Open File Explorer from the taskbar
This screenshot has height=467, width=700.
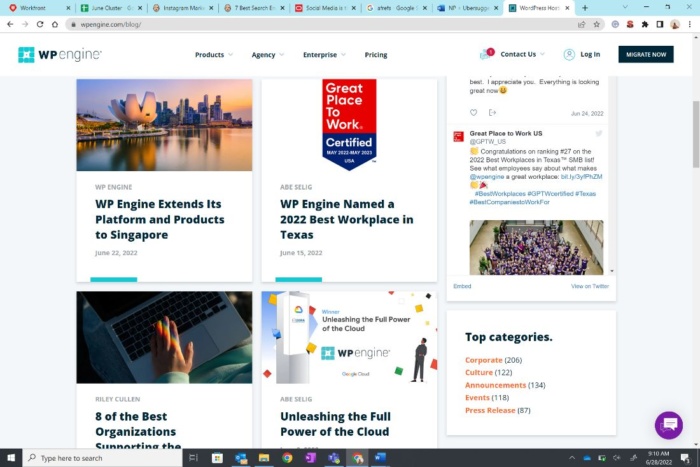click(264, 458)
